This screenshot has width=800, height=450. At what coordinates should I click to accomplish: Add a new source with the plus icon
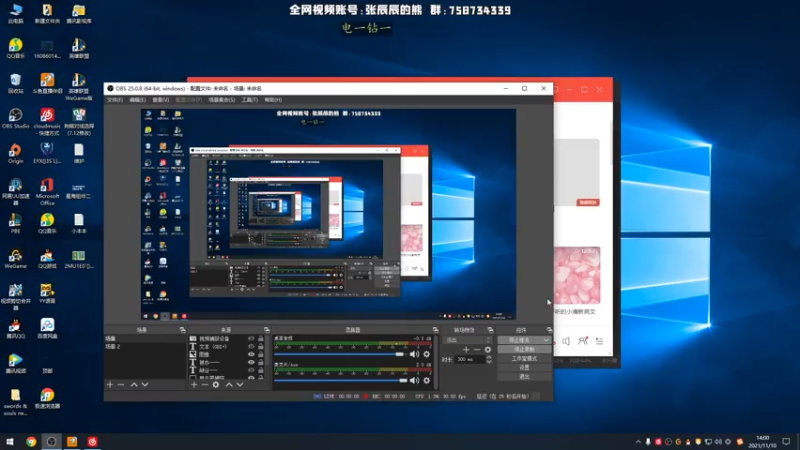point(194,385)
